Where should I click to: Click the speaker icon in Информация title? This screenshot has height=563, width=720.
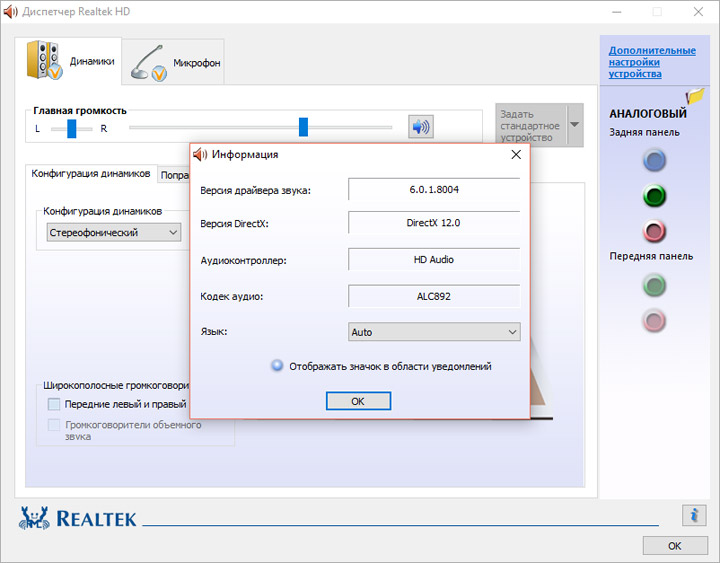click(x=200, y=155)
